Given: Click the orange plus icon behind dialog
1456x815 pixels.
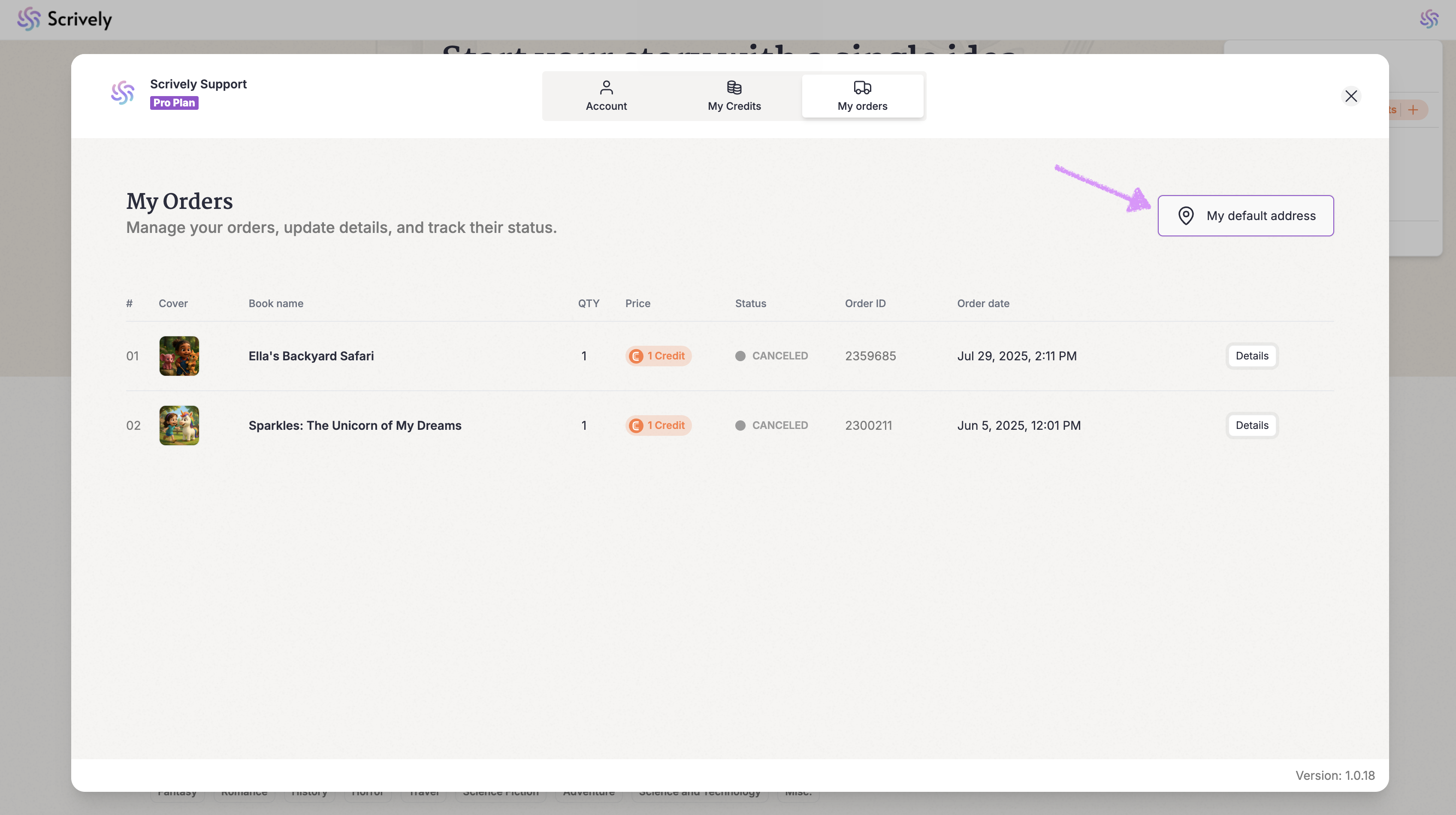Looking at the screenshot, I should coord(1413,110).
